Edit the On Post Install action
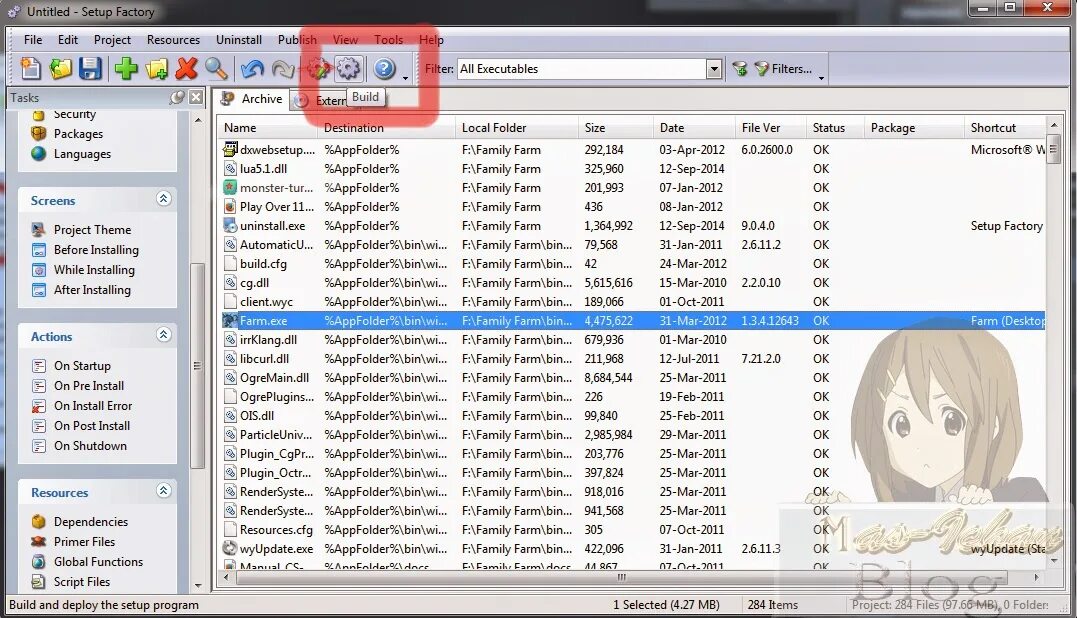This screenshot has height=618, width=1077. click(91, 425)
